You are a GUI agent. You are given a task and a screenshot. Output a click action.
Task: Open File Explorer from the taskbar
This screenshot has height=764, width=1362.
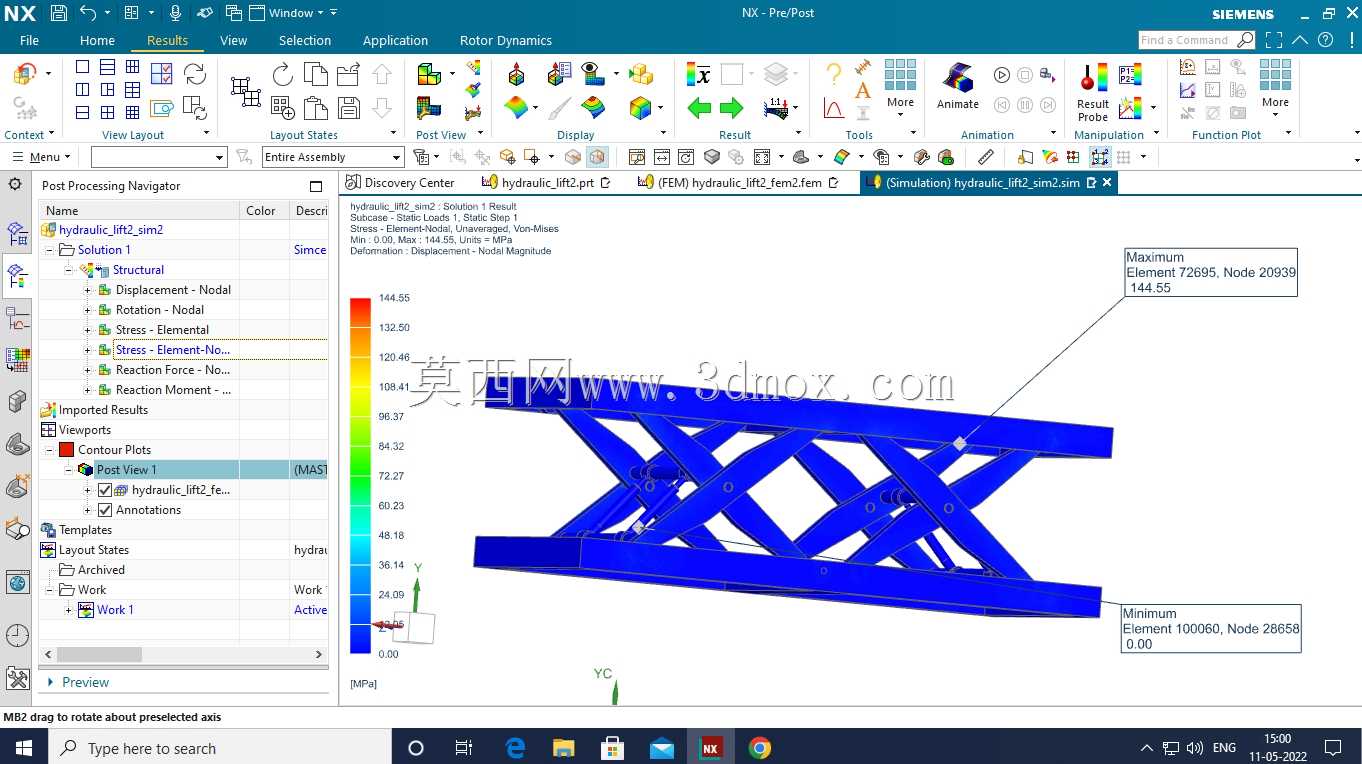pyautogui.click(x=564, y=748)
